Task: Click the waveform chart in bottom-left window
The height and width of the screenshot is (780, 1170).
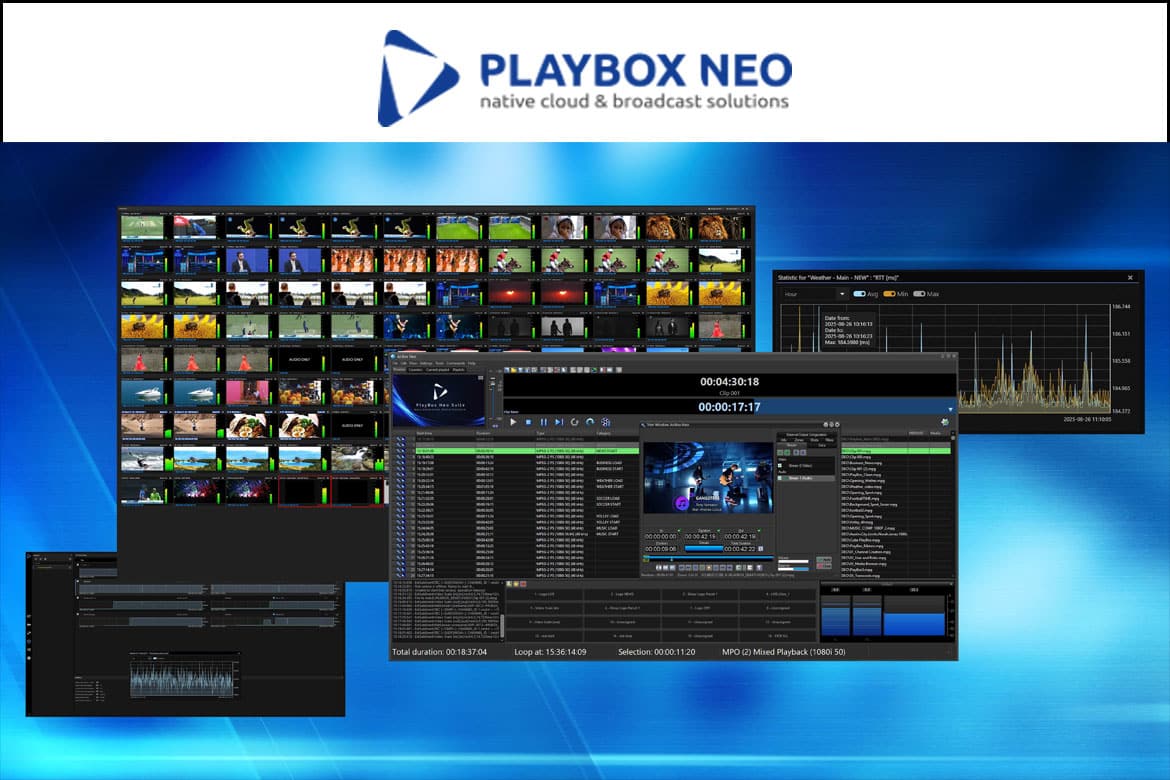Action: [182, 679]
